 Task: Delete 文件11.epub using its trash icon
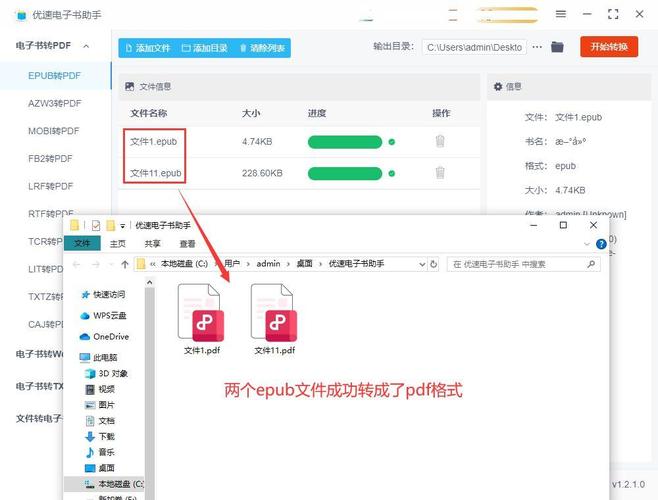(x=440, y=173)
